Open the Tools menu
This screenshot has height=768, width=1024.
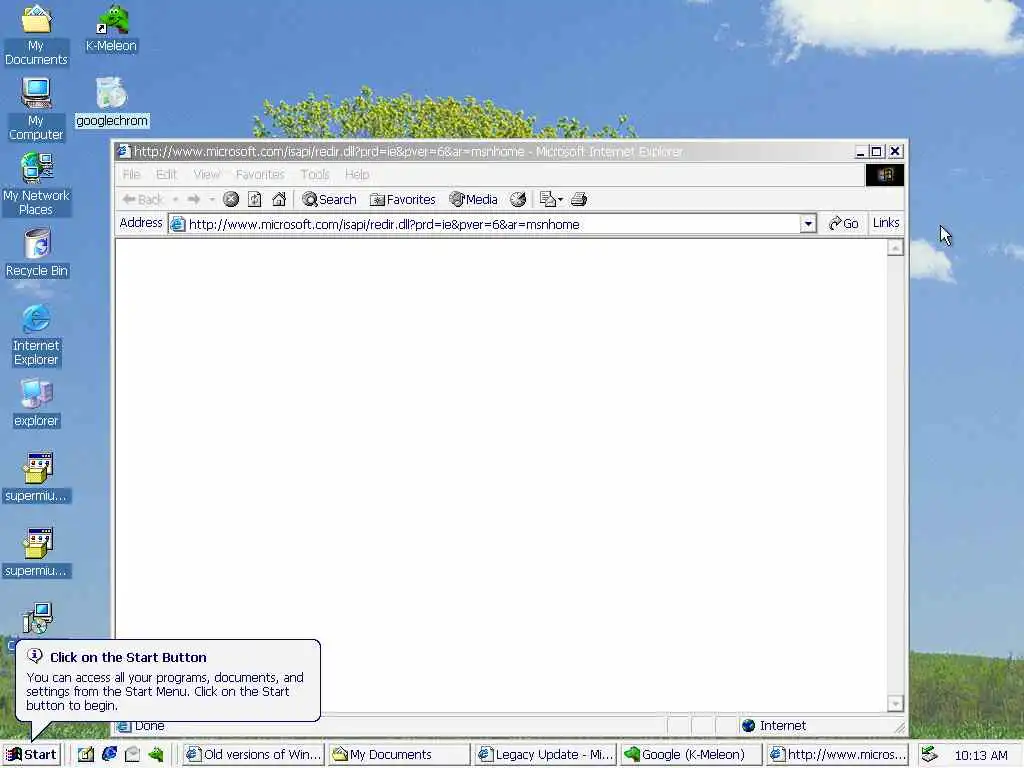(315, 174)
